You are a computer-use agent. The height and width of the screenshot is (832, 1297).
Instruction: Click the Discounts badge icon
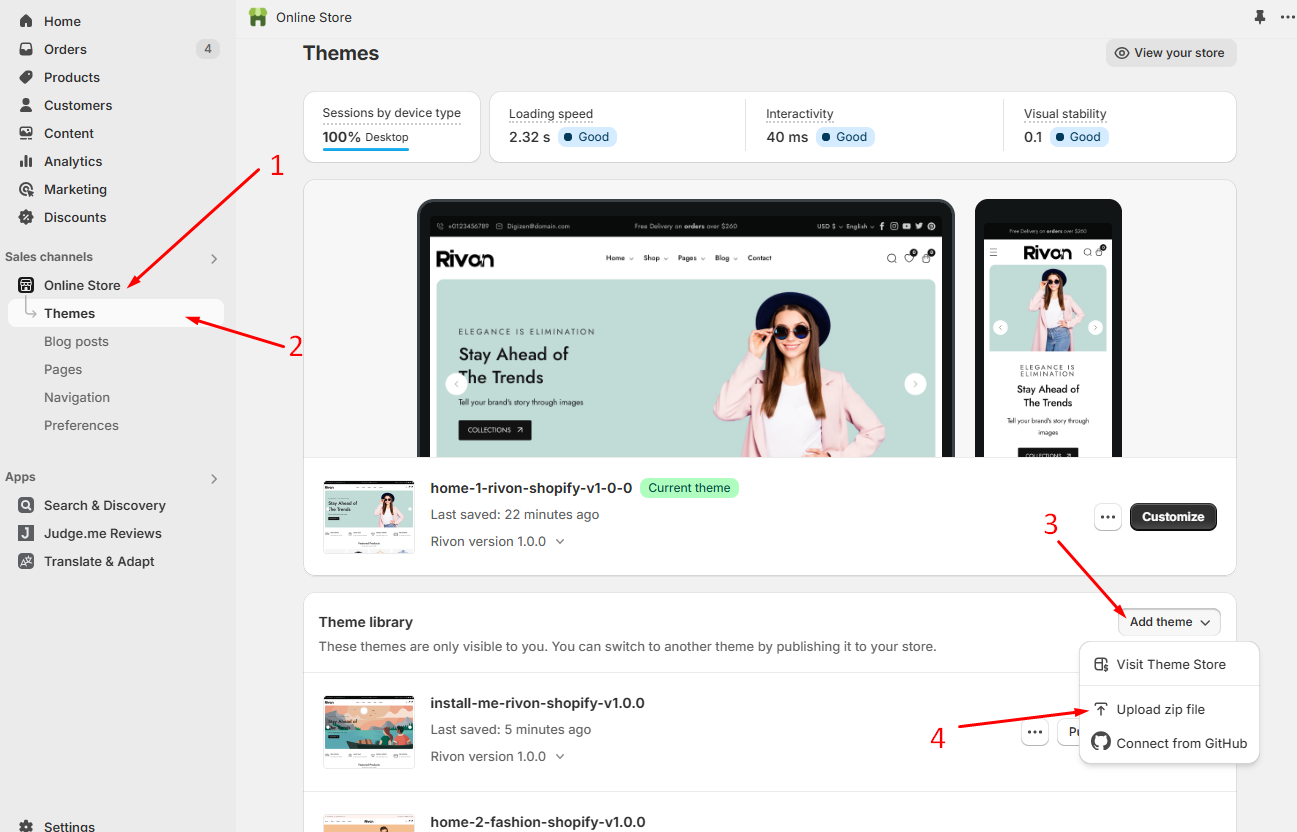point(26,217)
